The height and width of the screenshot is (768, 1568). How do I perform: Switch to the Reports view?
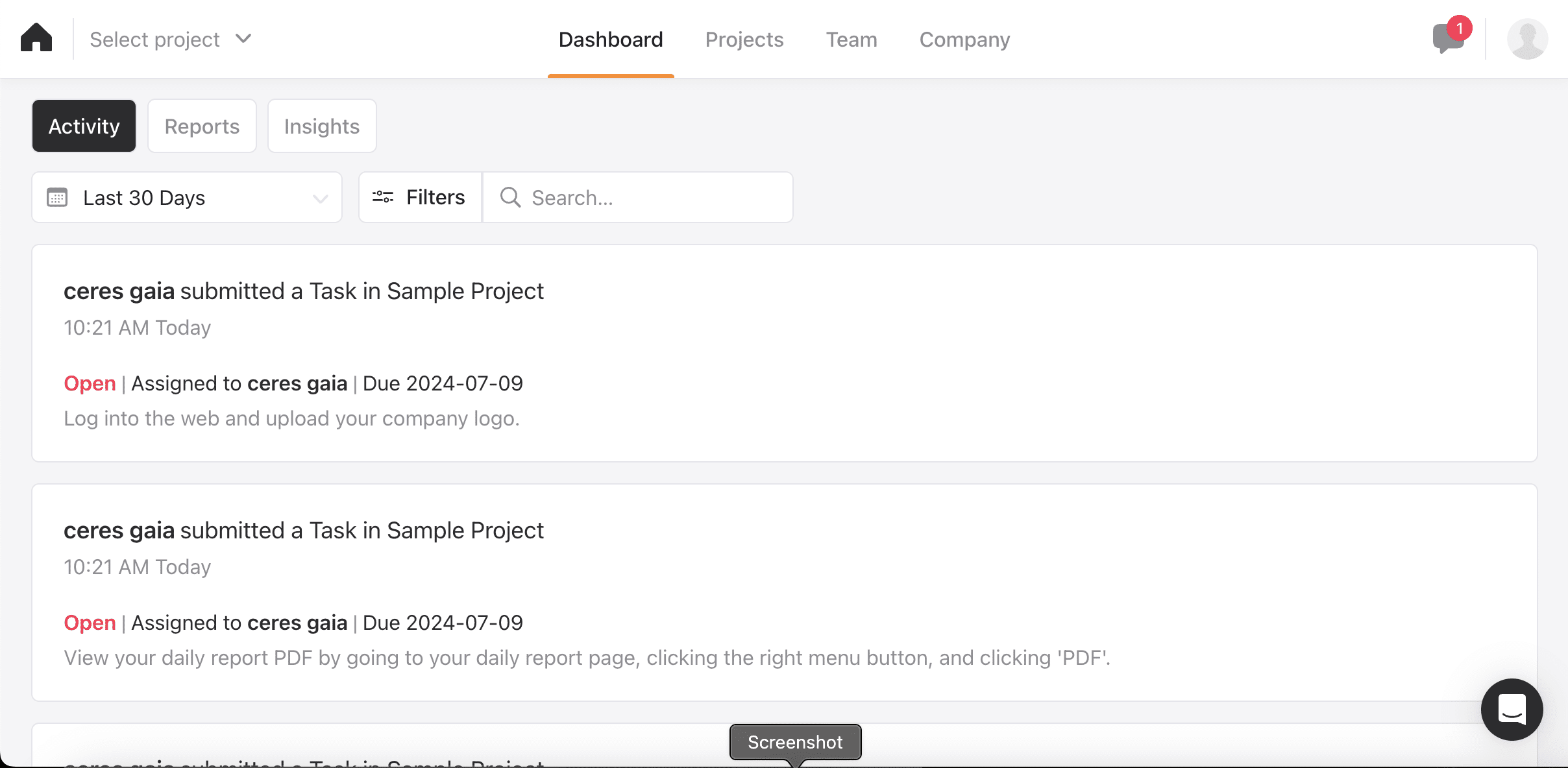[x=202, y=126]
